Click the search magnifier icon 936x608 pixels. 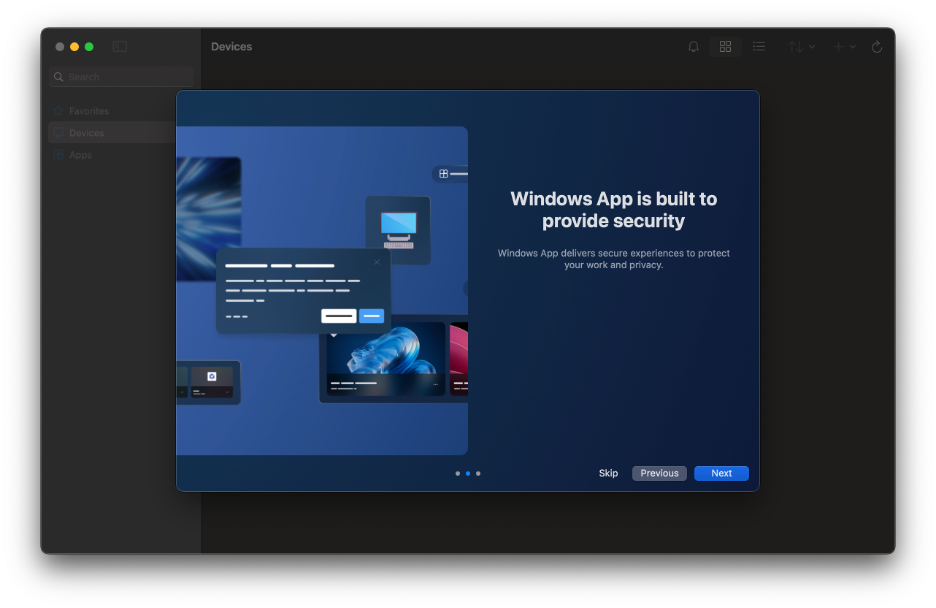tap(59, 77)
